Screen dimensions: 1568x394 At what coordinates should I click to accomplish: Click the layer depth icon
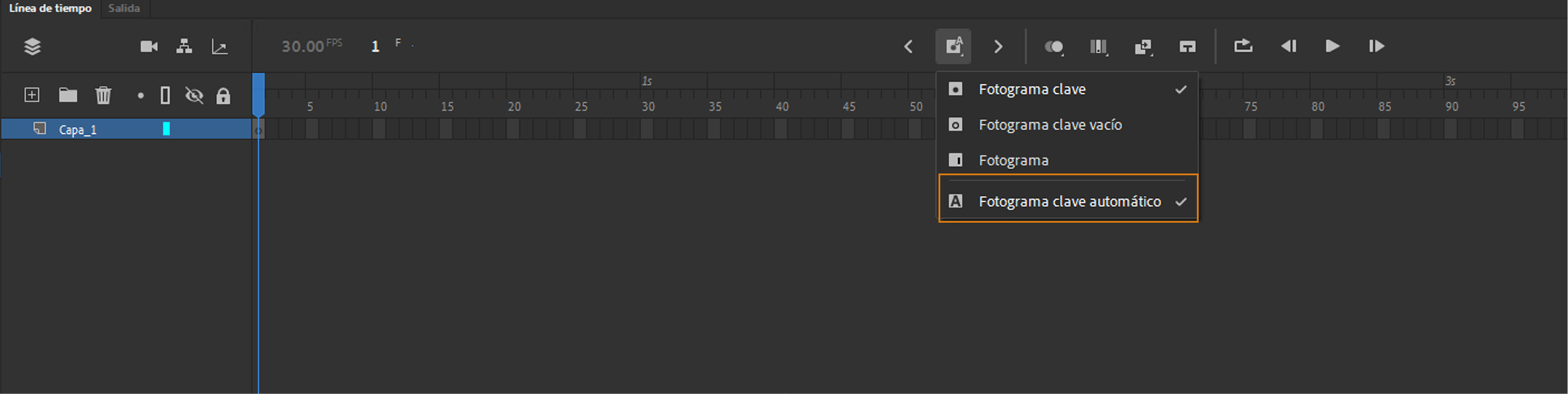[32, 47]
